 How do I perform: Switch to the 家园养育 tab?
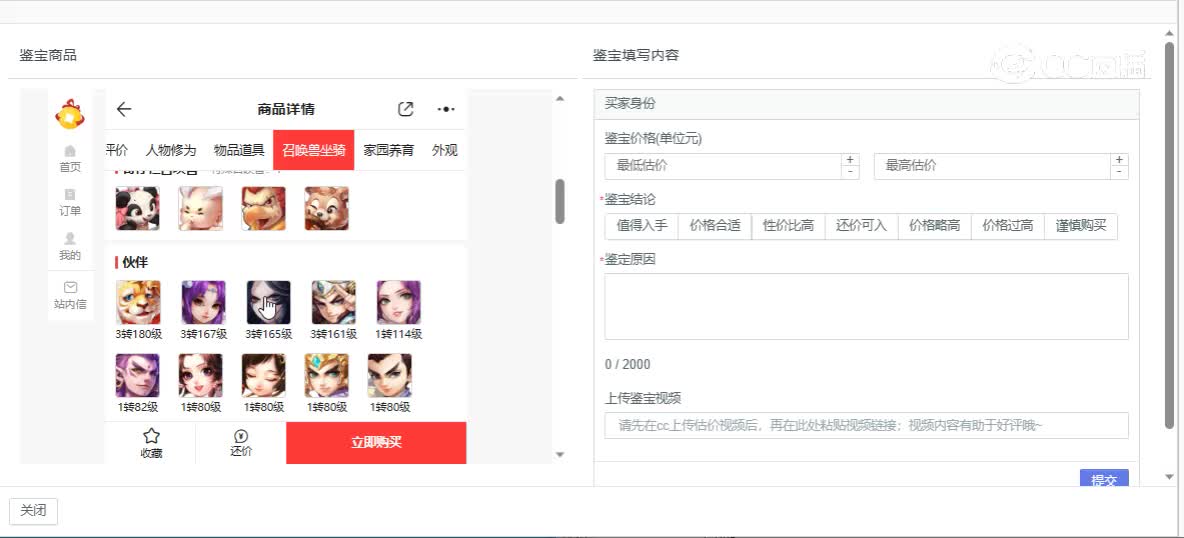[x=389, y=150]
